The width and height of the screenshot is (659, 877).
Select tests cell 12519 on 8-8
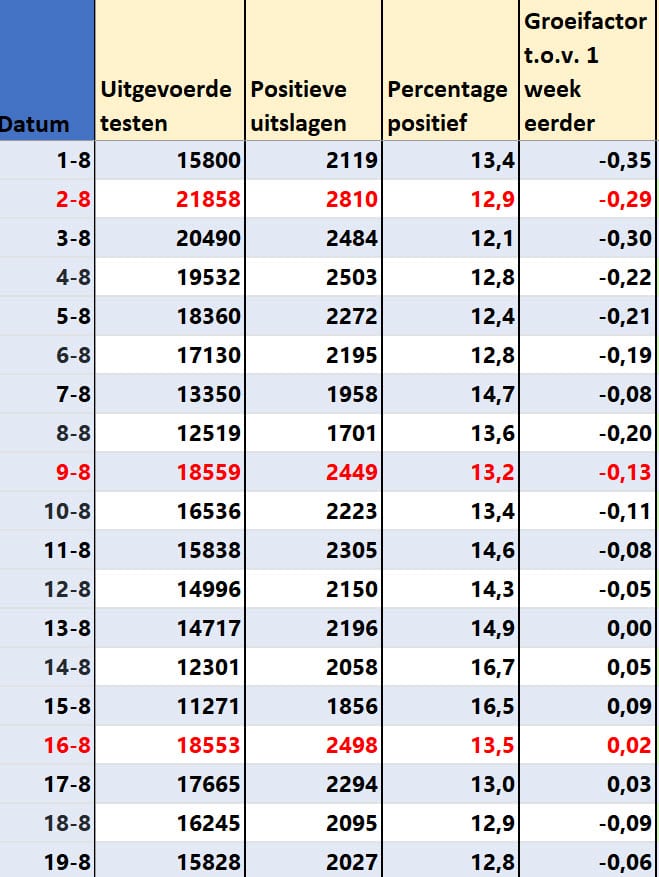(170, 433)
